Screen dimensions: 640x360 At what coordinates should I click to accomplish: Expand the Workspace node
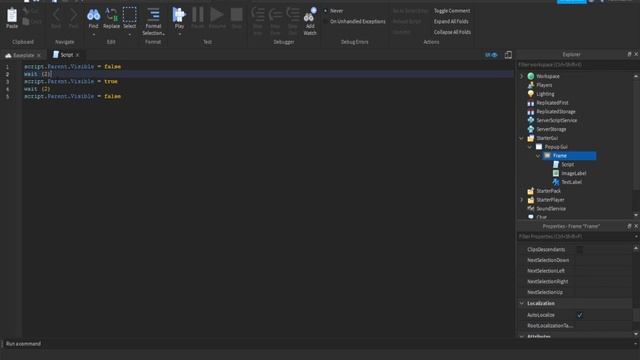521,76
